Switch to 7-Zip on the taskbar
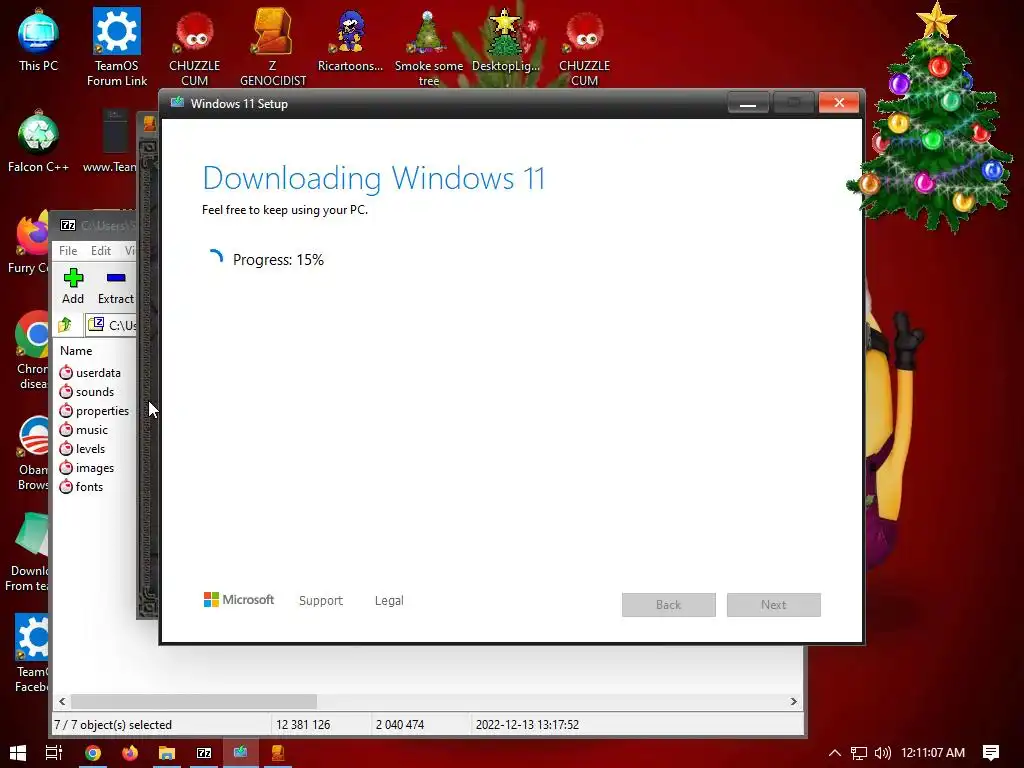1024x768 pixels. click(204, 753)
